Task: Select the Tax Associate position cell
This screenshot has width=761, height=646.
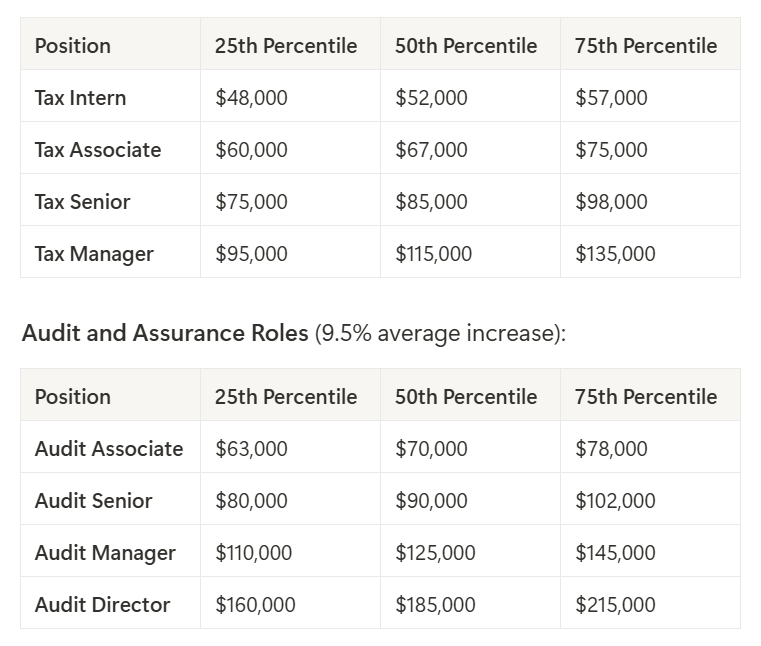Action: [97, 150]
